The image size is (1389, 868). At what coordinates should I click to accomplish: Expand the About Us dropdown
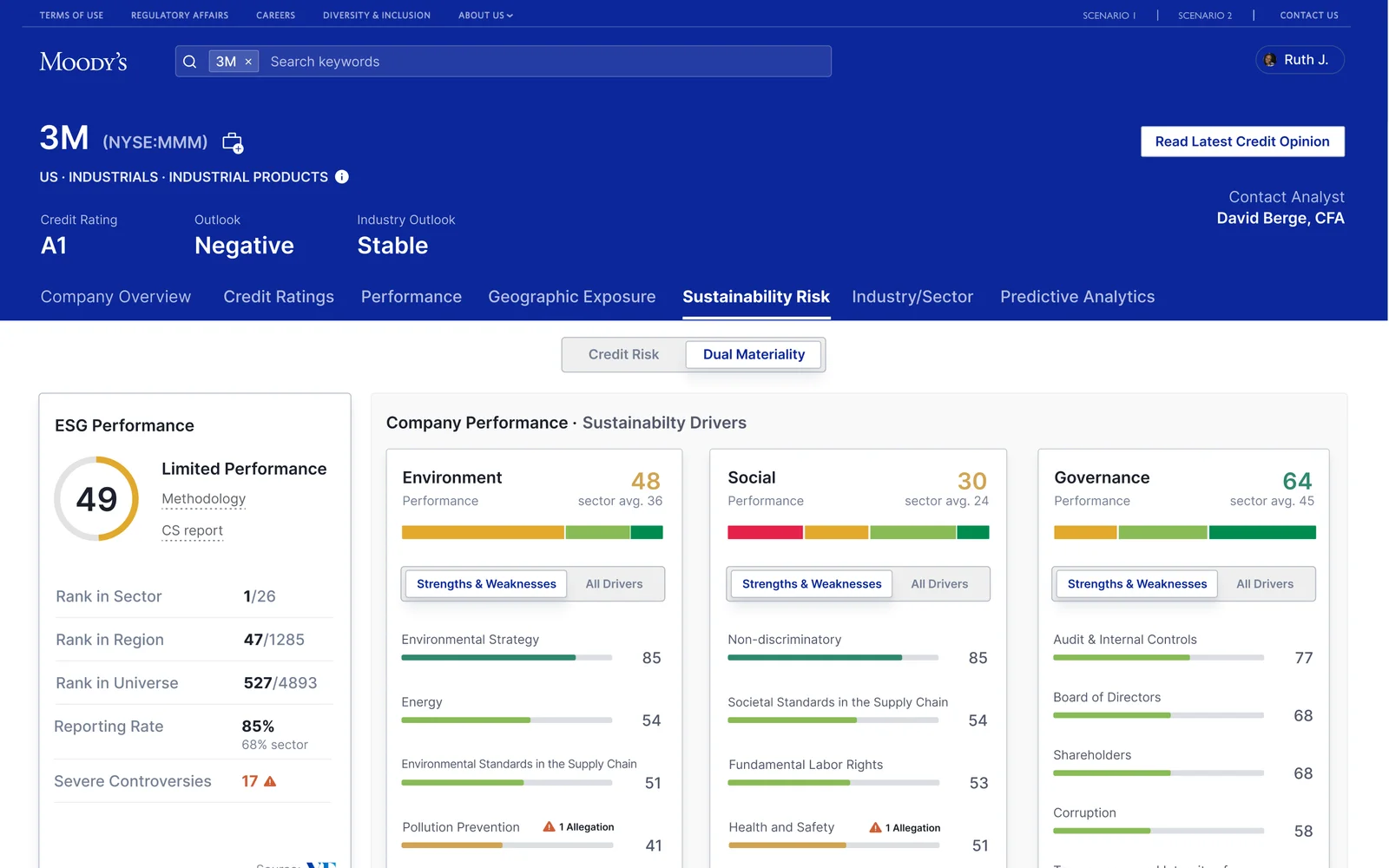tap(485, 16)
